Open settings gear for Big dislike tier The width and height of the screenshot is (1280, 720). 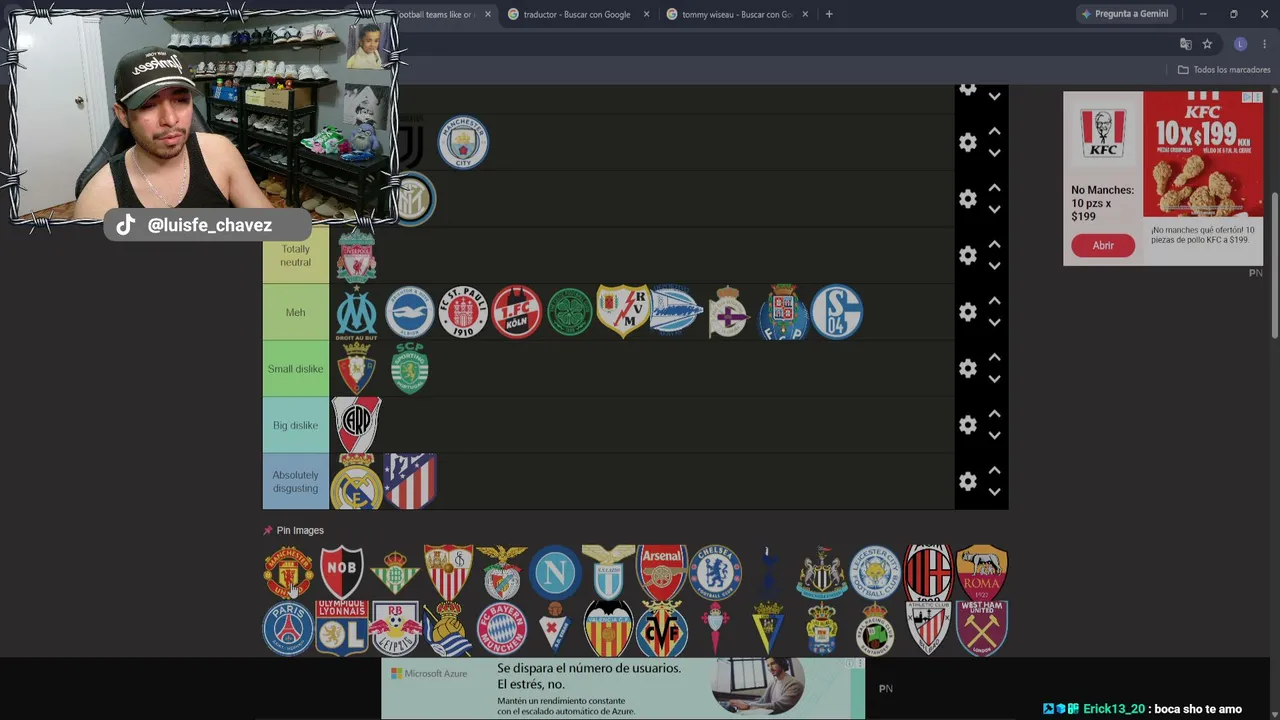(967, 425)
